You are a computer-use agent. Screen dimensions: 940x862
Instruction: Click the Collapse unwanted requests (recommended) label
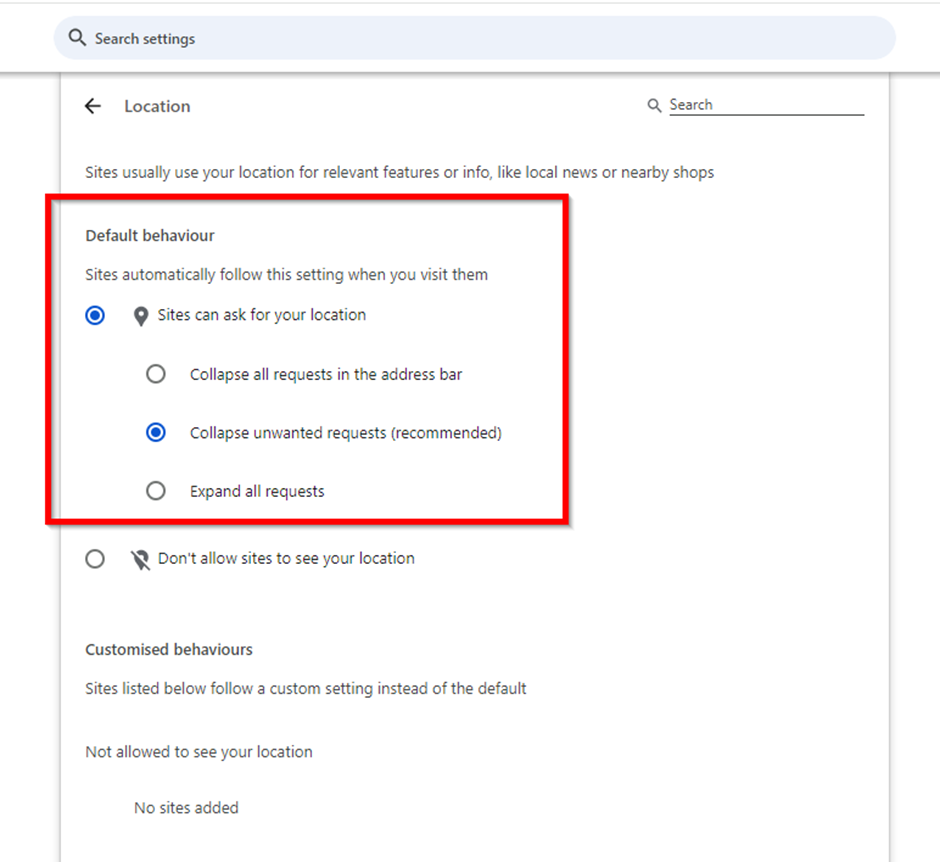(x=346, y=433)
